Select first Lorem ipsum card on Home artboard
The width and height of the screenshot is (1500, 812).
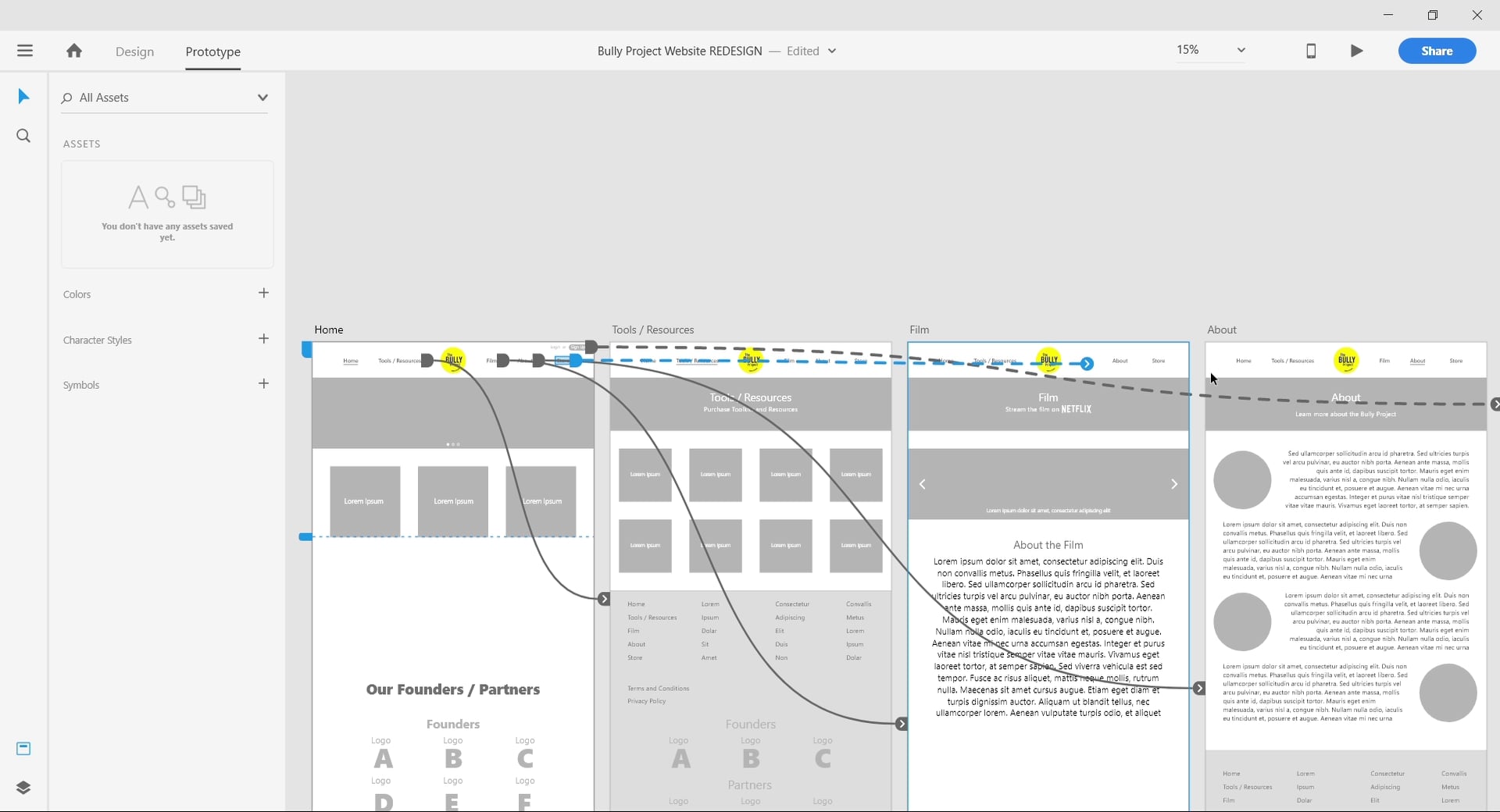[365, 501]
